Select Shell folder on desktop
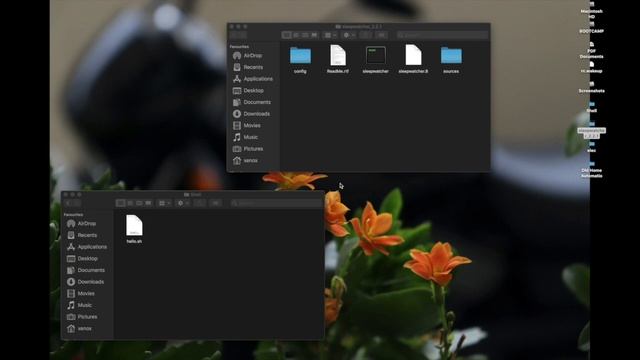This screenshot has width=640, height=360. coord(592,107)
